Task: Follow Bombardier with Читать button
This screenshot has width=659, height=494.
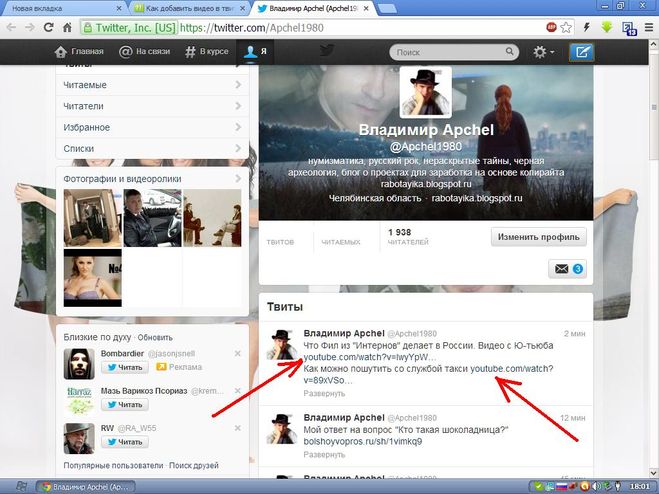Action: point(125,368)
